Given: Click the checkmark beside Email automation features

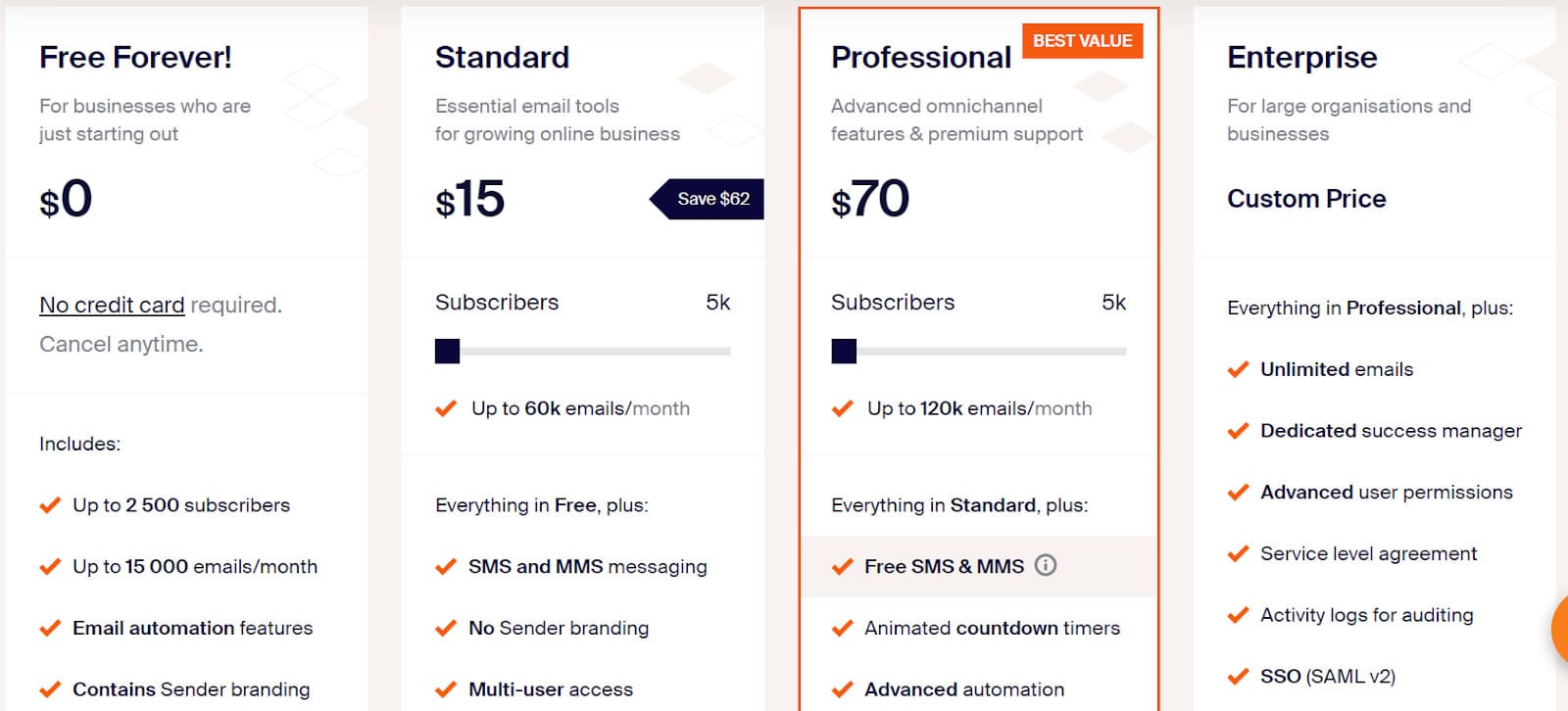Looking at the screenshot, I should pos(50,628).
